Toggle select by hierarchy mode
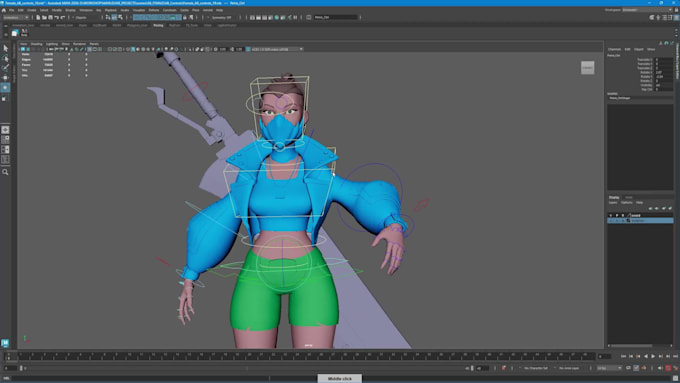This screenshot has height=383, width=680. tap(108, 17)
